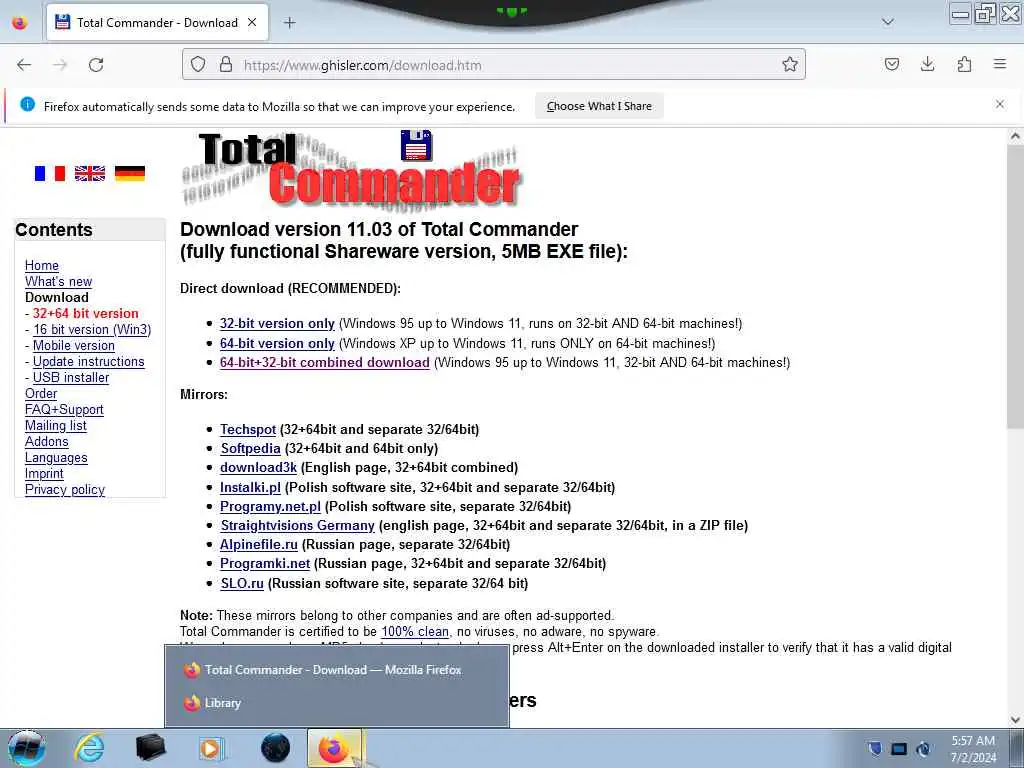Close the Total Commander - Download tab

click(252, 22)
